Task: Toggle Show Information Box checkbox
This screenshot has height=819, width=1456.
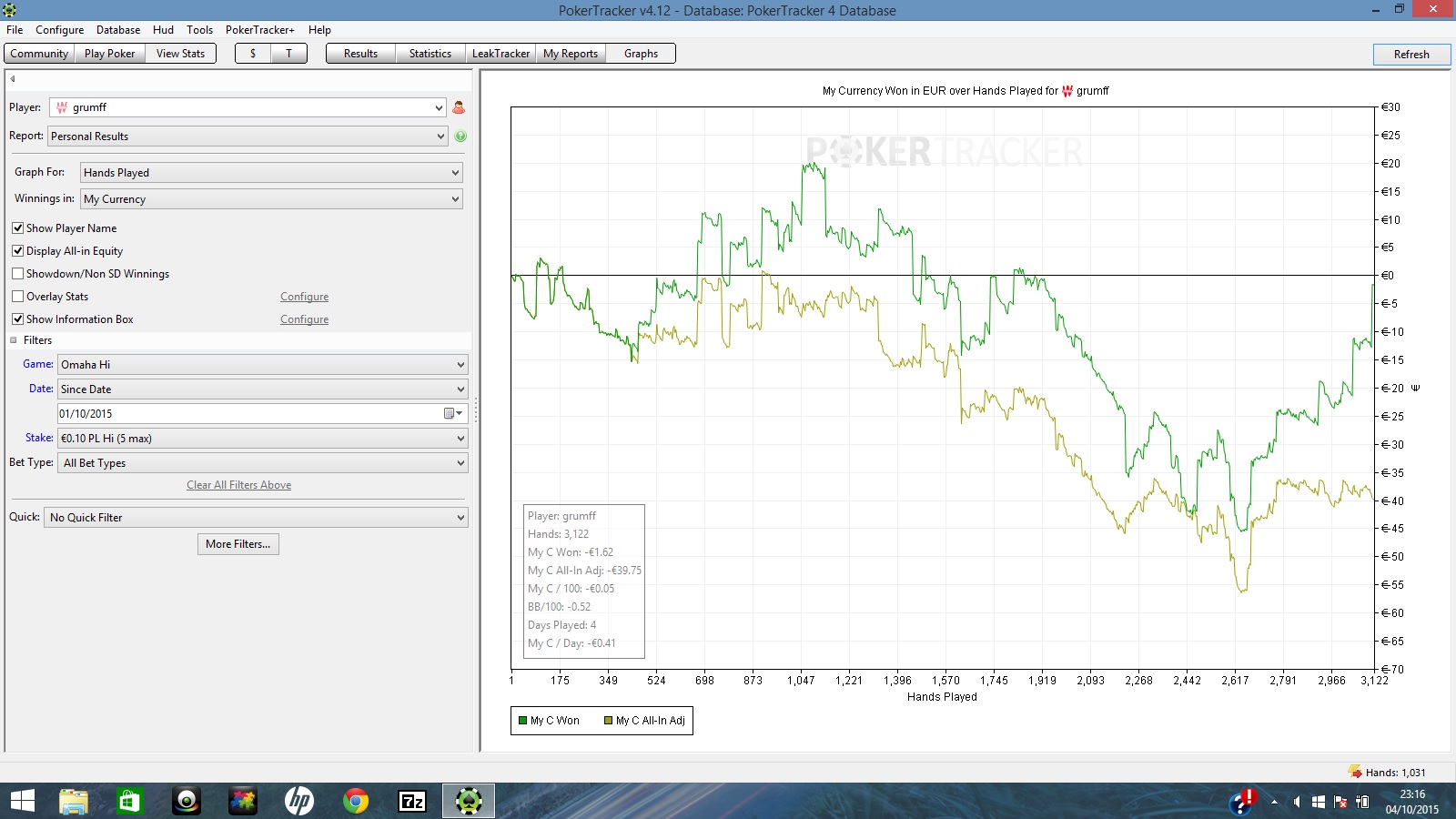Action: 17,319
